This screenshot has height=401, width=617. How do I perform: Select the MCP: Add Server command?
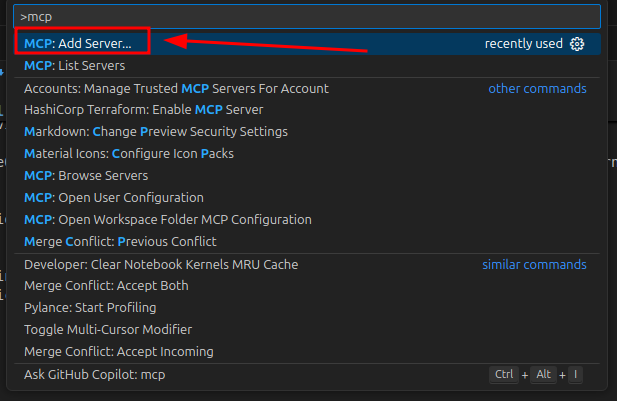tap(78, 44)
